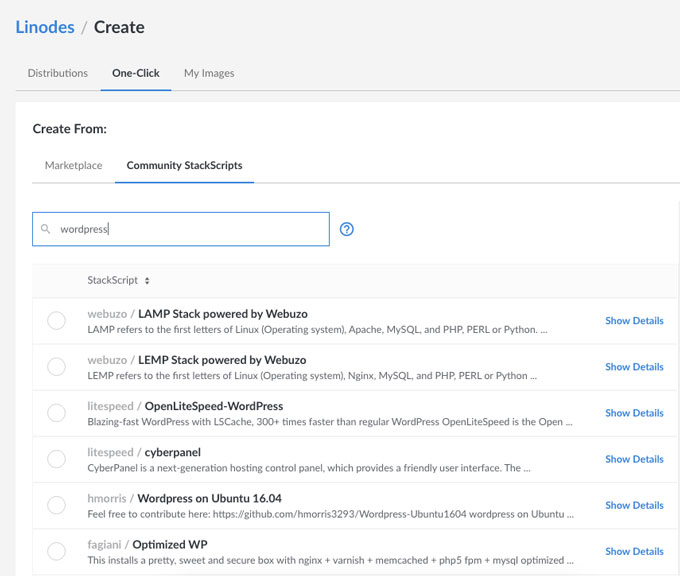Image resolution: width=680 pixels, height=576 pixels.
Task: Select Wordpress on Ubuntu 16.04 radio
Action: coord(56,505)
